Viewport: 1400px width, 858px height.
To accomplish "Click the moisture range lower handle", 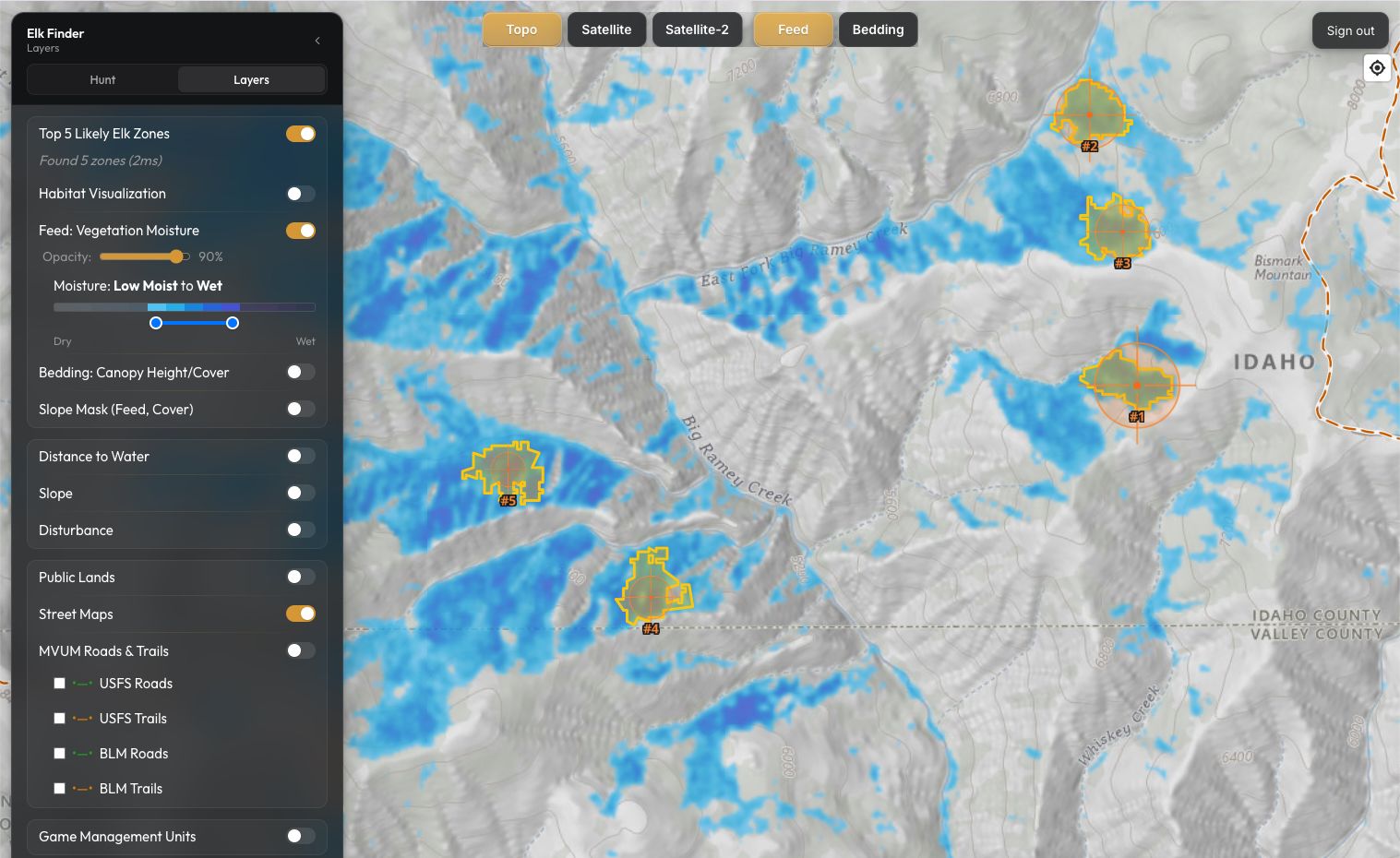I will point(156,323).
